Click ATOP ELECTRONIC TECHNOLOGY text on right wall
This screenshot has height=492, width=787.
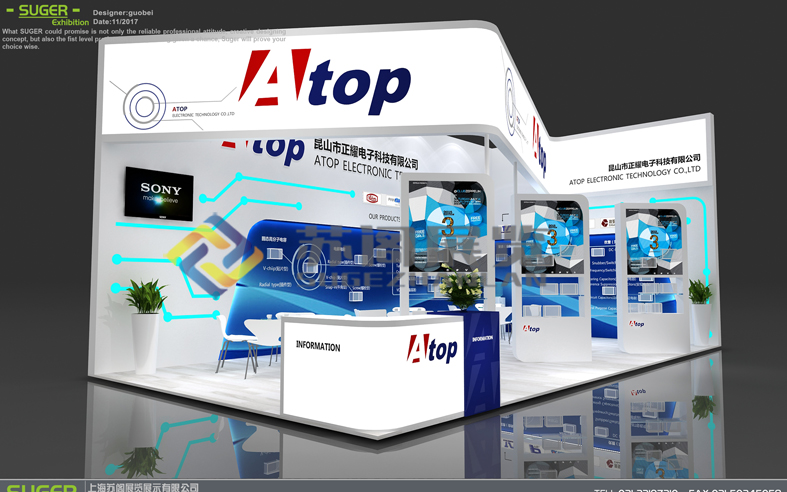click(x=634, y=176)
